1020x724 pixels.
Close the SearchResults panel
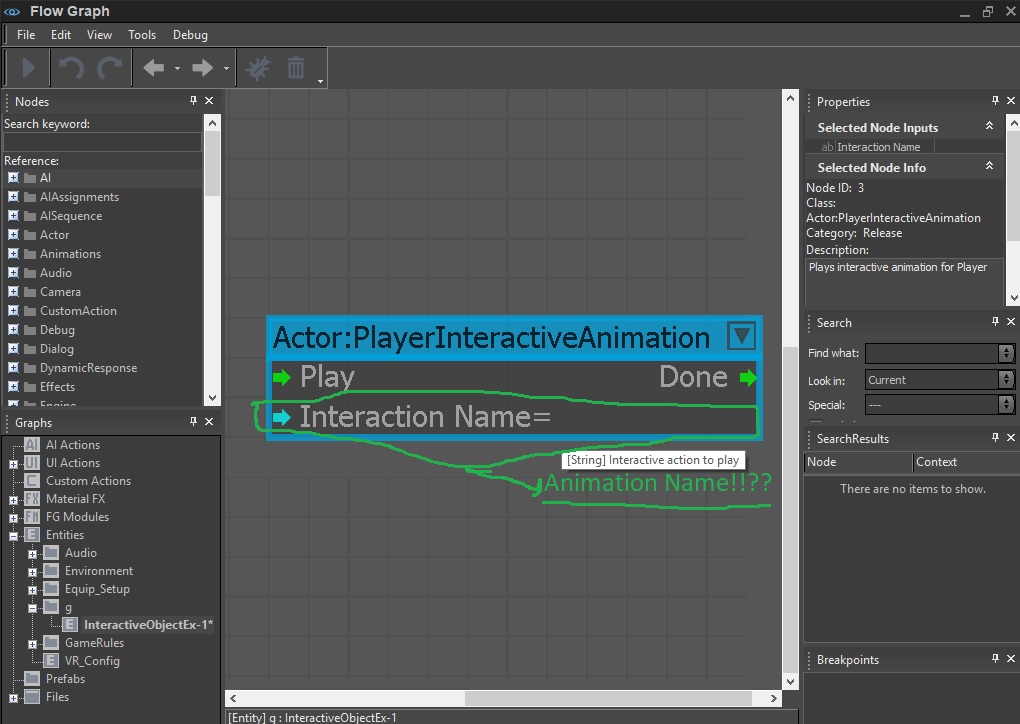point(1011,437)
